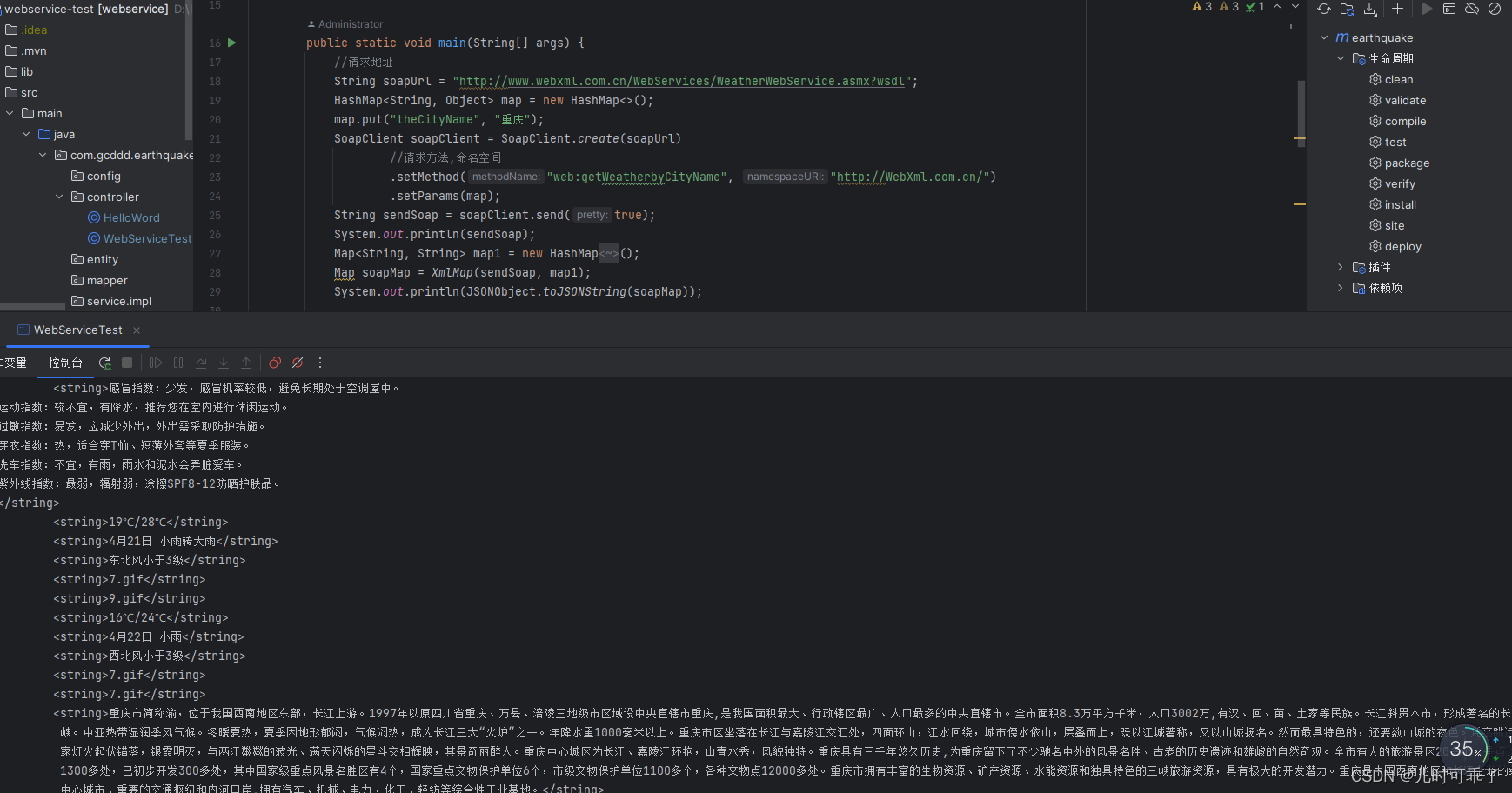
Task: Click the yellow warnings count indicator
Action: [x=1201, y=6]
